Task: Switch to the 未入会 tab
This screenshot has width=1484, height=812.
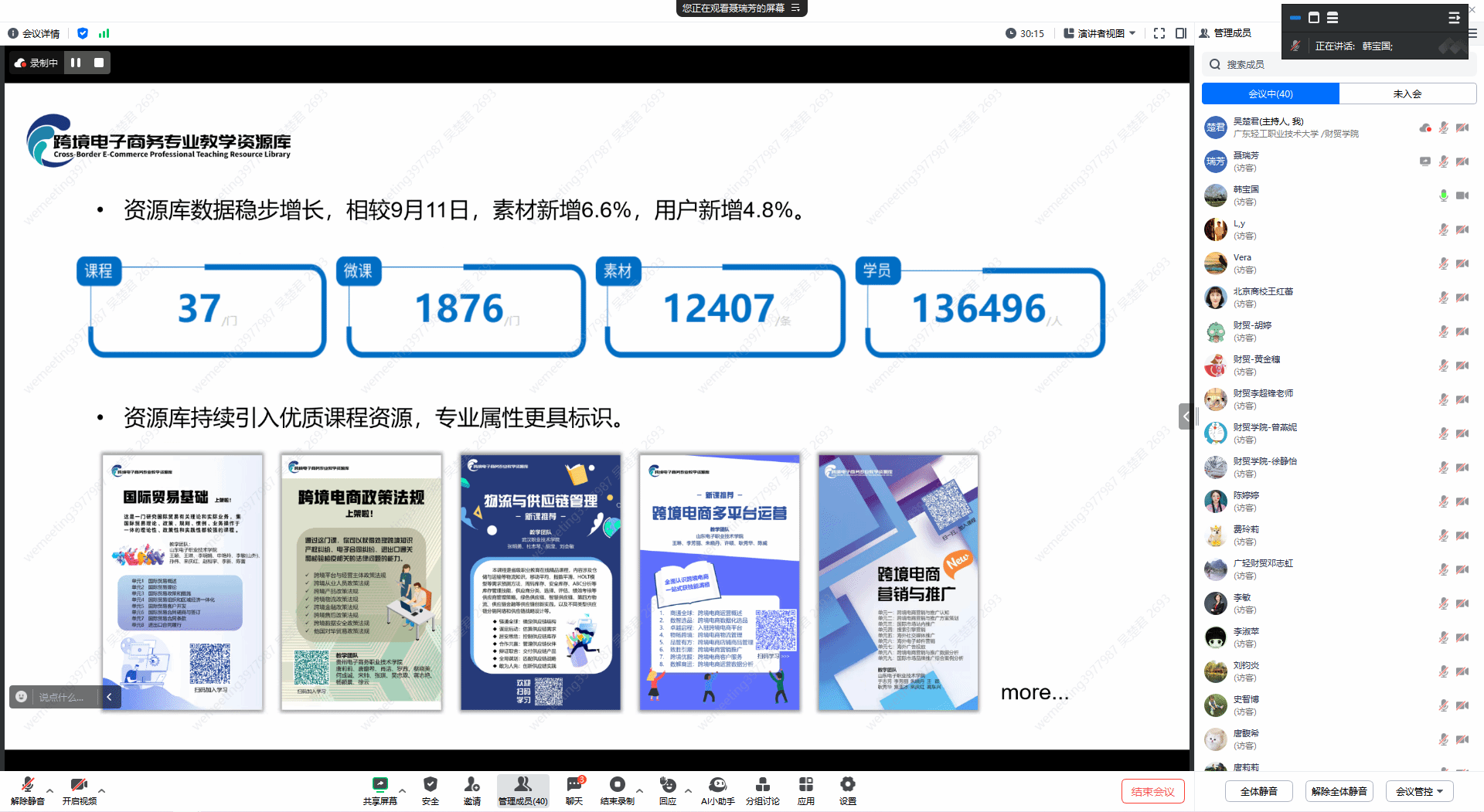Action: 1407,93
